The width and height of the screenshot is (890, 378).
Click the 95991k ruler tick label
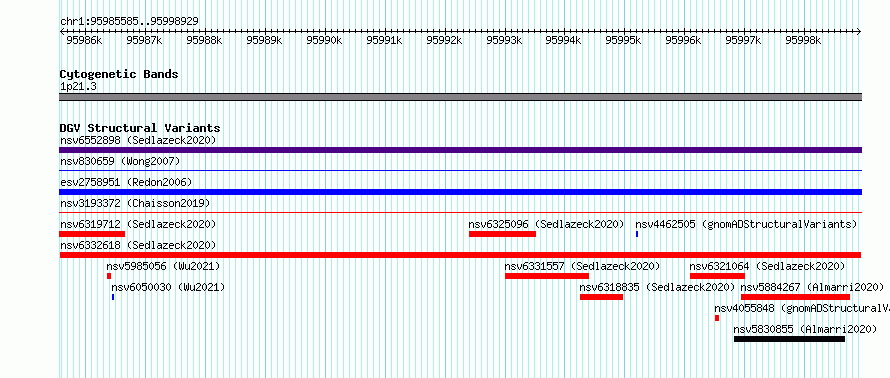point(384,40)
